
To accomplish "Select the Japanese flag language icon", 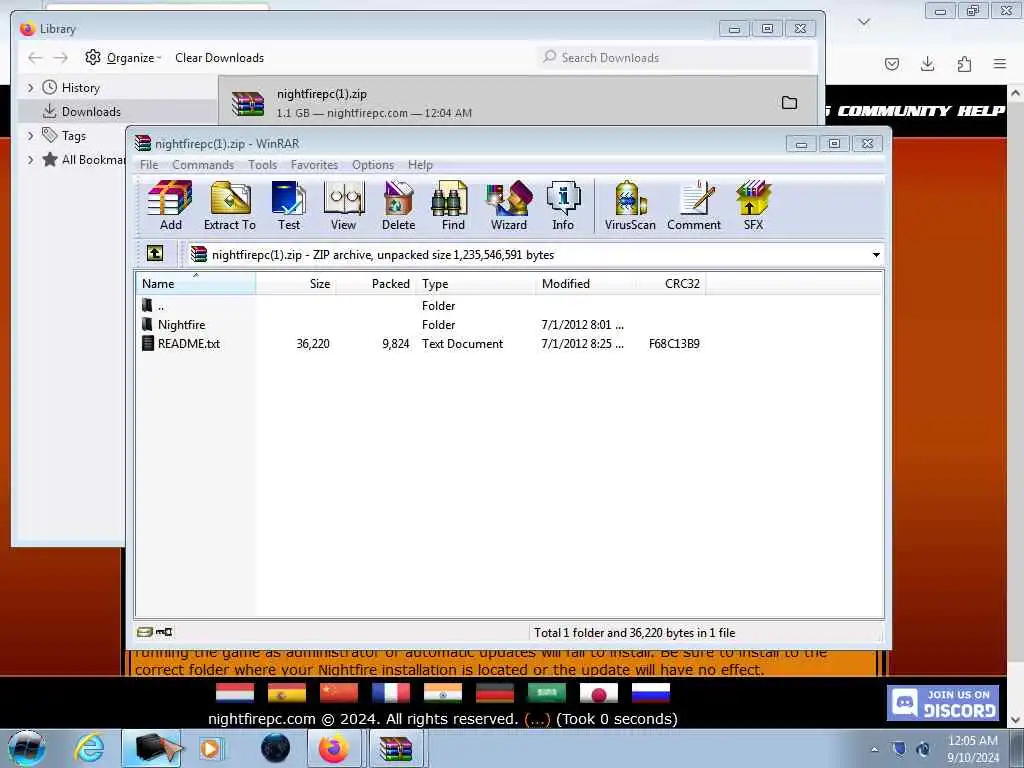I will coord(598,693).
